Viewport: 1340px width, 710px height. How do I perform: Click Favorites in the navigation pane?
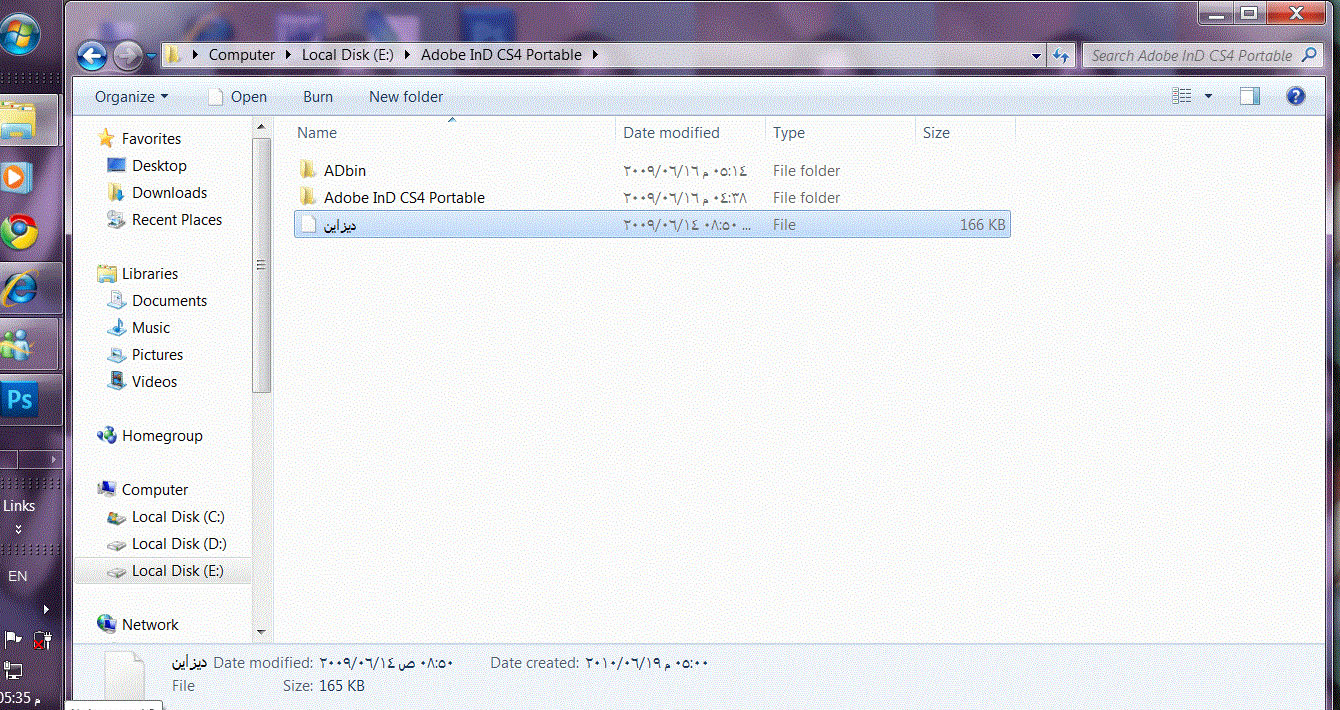[151, 139]
